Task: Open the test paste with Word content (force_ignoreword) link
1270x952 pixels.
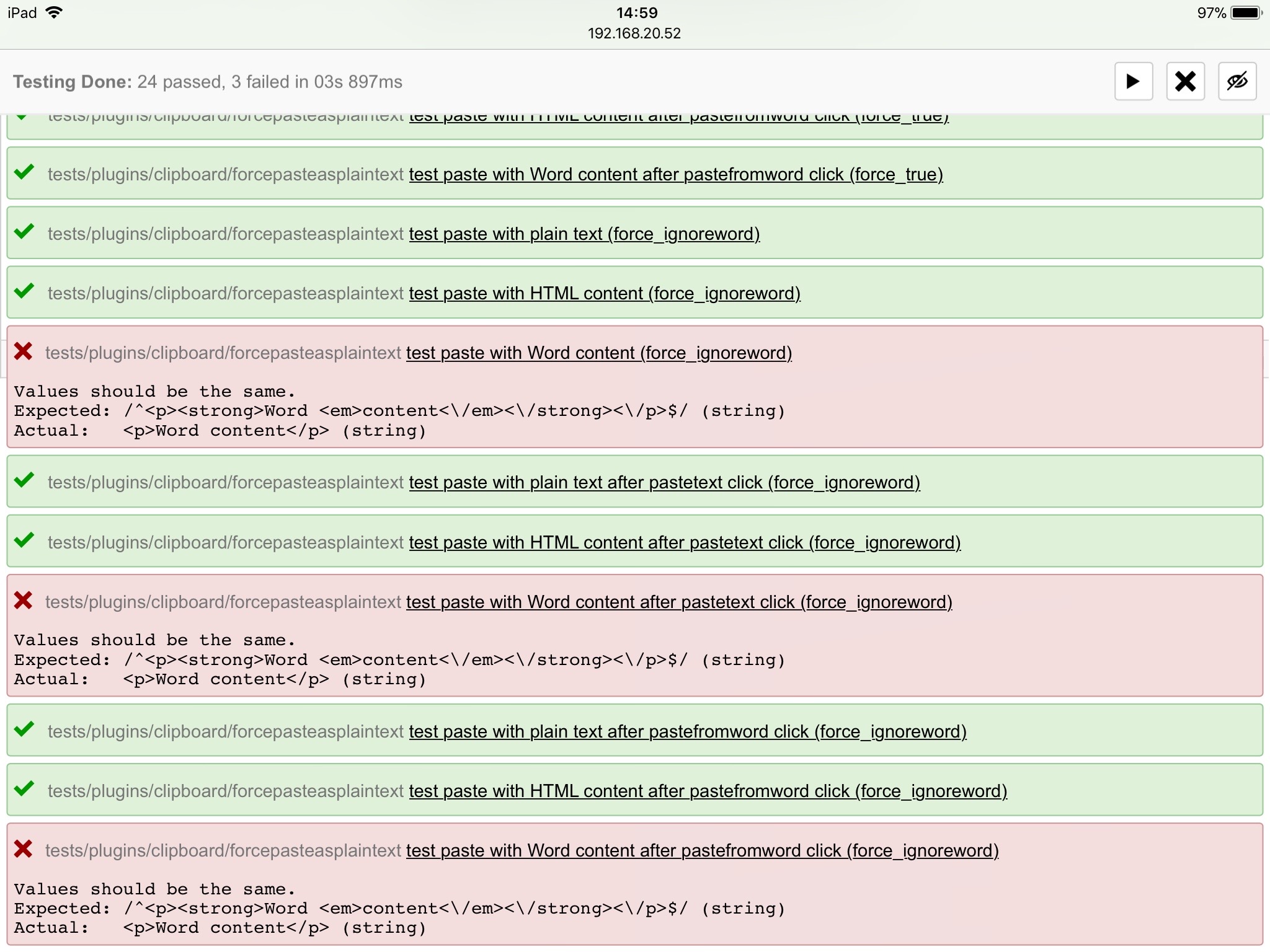Action: pyautogui.click(x=598, y=352)
